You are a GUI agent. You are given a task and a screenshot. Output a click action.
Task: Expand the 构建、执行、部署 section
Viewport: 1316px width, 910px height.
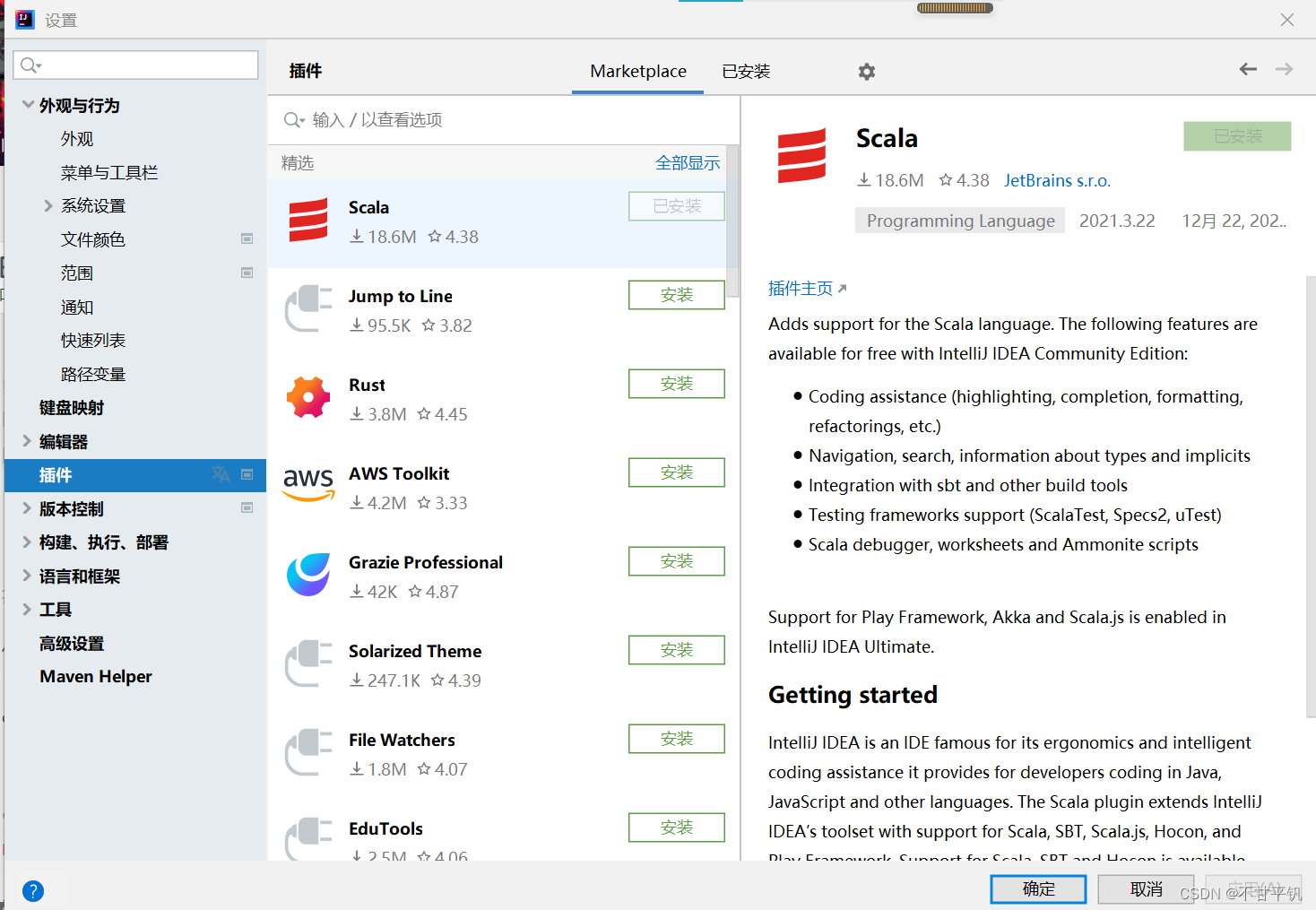[27, 542]
